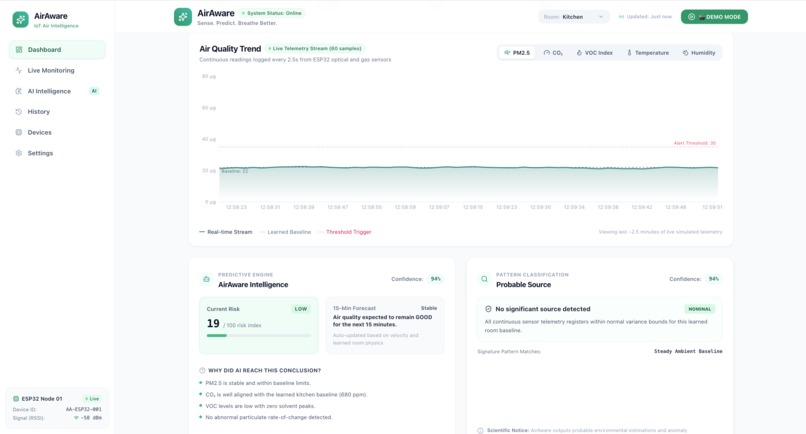806x434 pixels.
Task: Click the info icon beside Scientific Notice
Action: click(x=480, y=430)
